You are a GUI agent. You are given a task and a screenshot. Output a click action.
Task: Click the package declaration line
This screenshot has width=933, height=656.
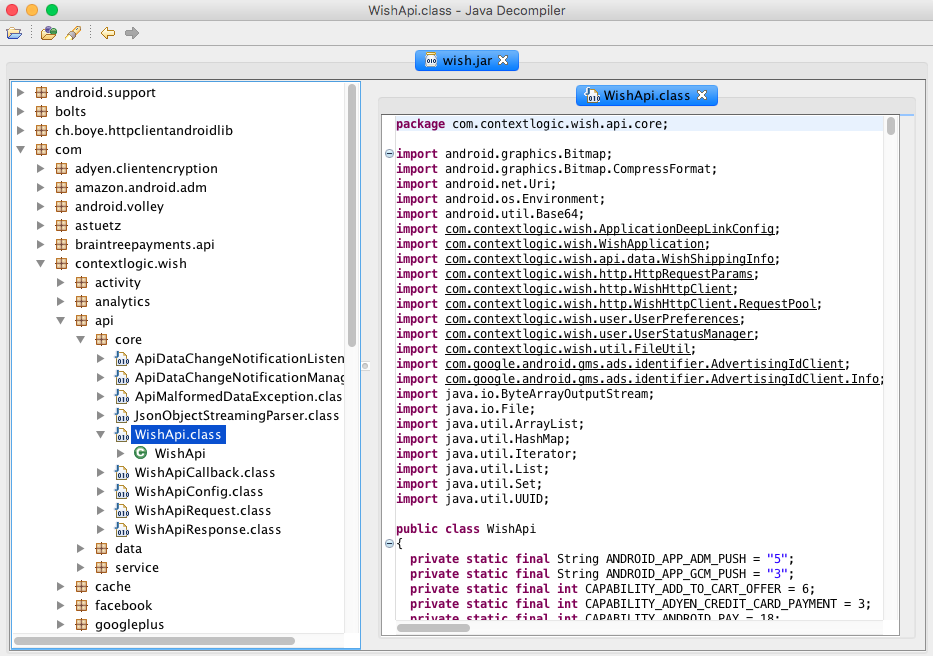coord(532,124)
